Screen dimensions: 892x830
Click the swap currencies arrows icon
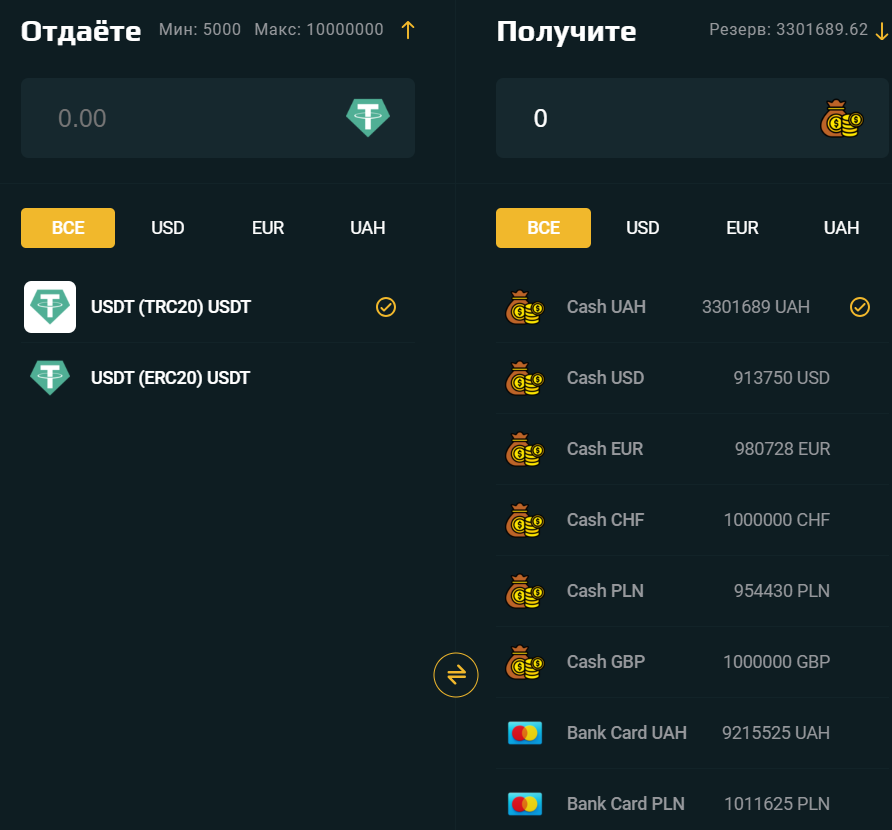tap(456, 675)
